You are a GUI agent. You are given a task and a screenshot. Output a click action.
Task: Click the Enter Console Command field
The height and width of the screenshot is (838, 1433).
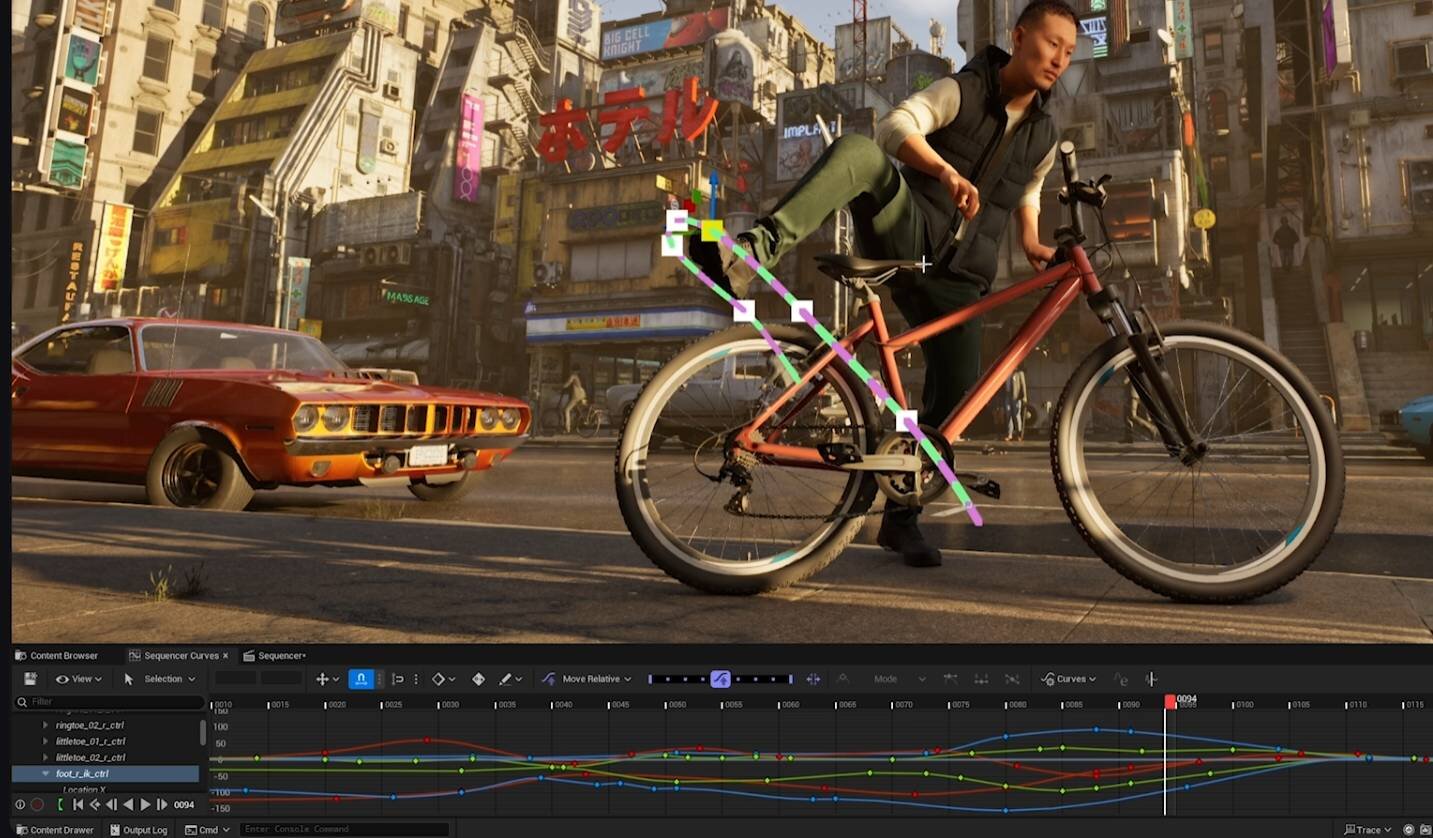pos(343,830)
